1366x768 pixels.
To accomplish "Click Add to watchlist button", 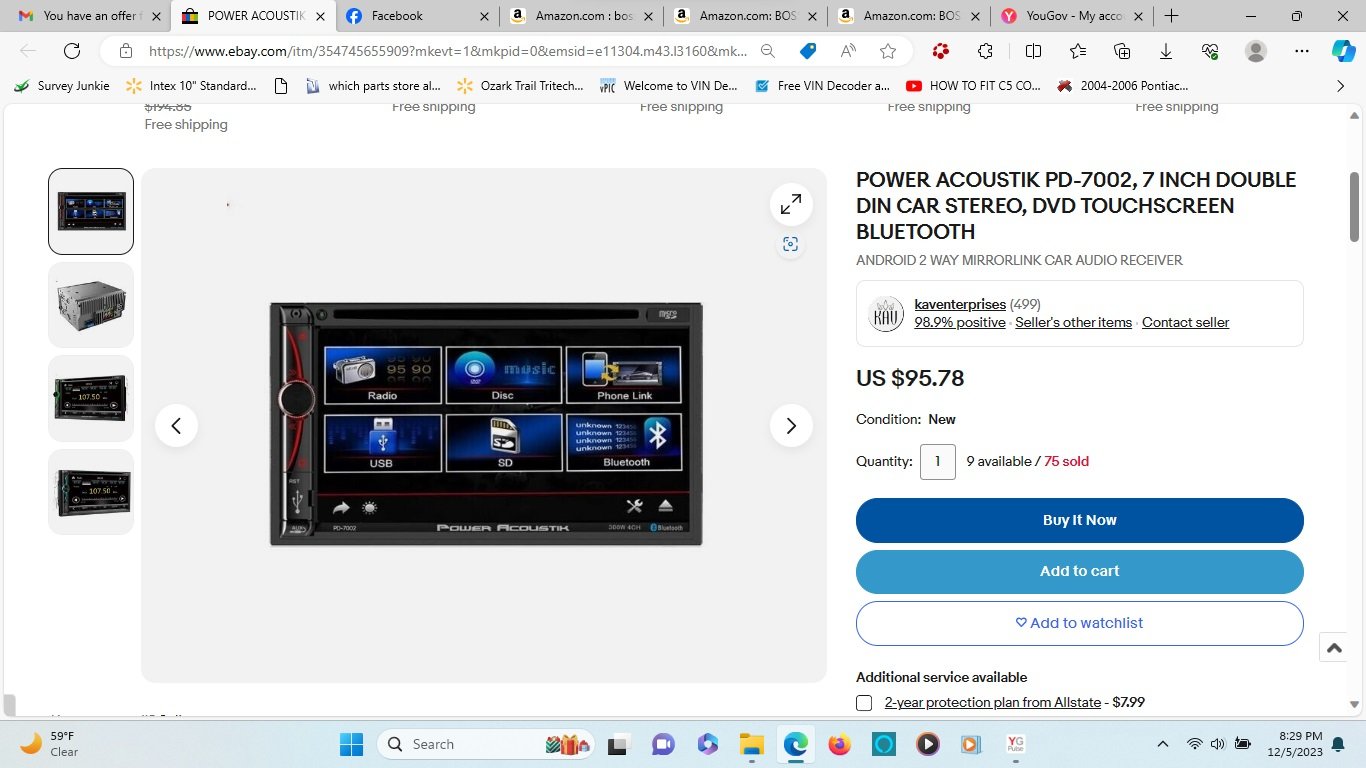I will pos(1080,623).
